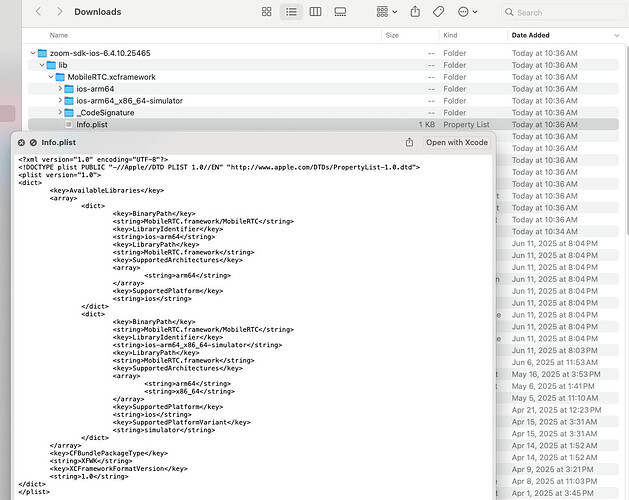
Task: Click the '1 KB' size cell
Action: click(x=427, y=124)
